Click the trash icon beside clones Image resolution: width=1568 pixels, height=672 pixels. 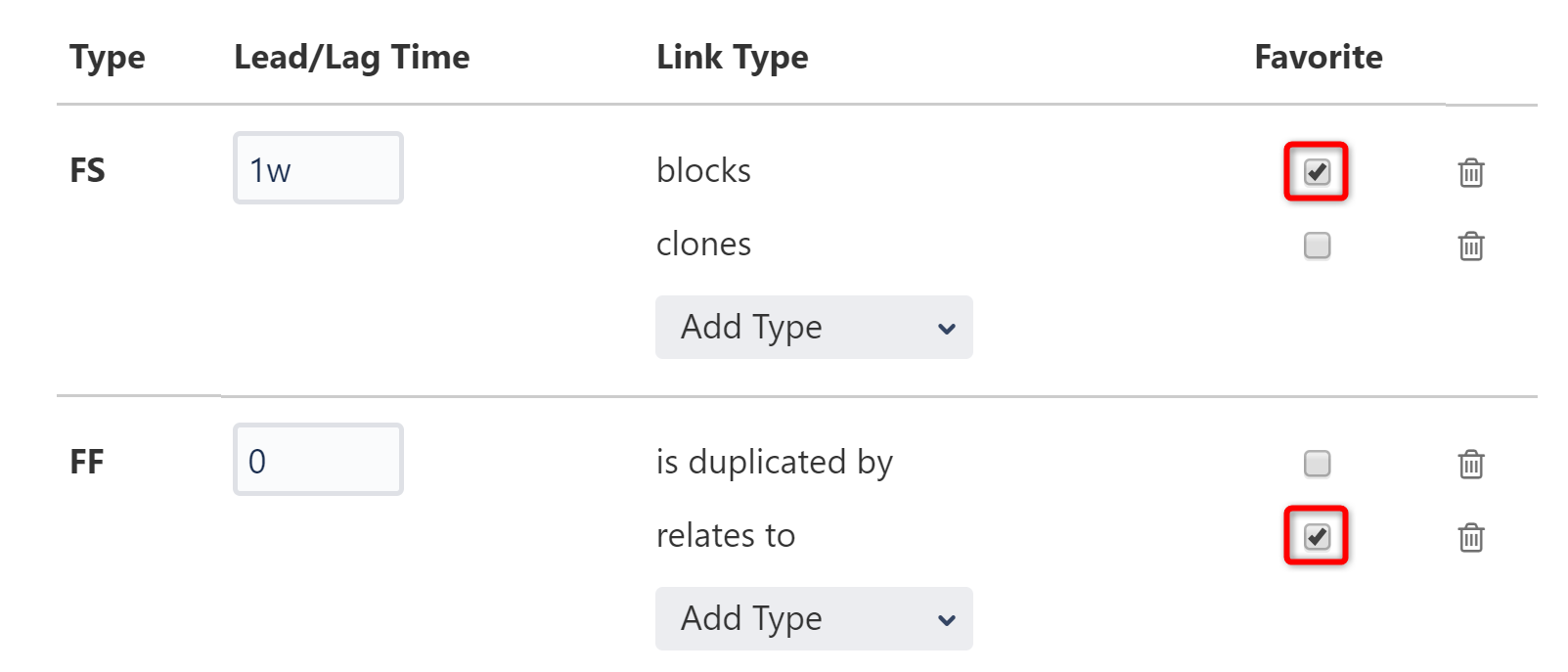click(x=1471, y=246)
